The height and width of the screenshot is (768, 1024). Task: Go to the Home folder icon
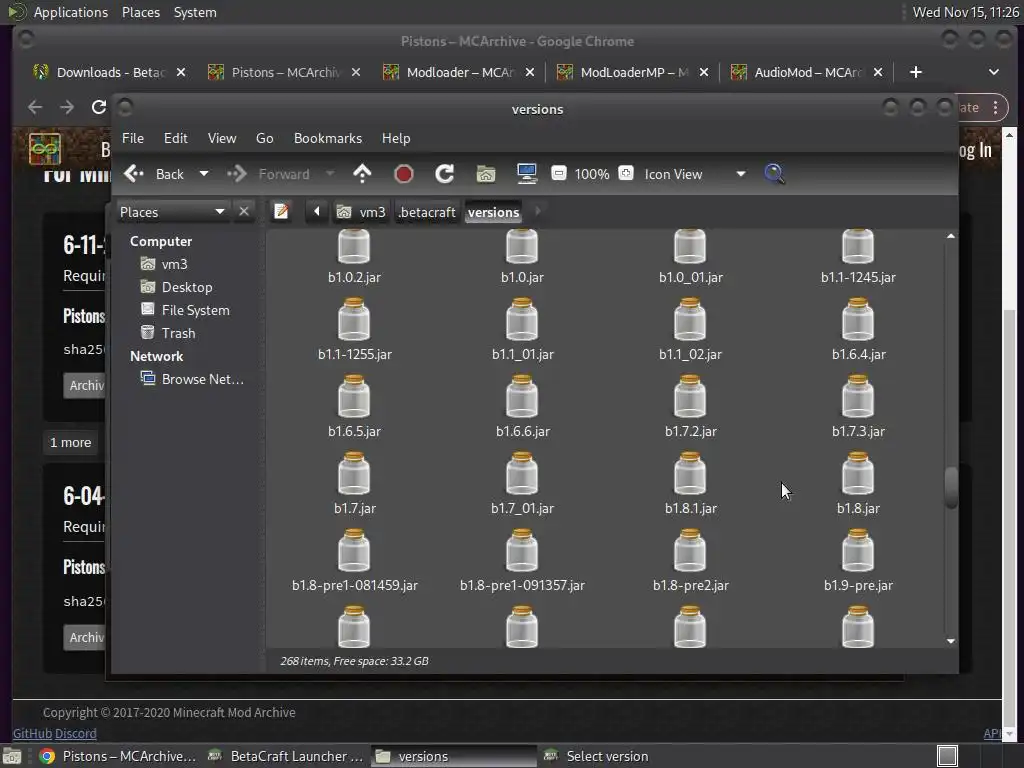point(486,174)
